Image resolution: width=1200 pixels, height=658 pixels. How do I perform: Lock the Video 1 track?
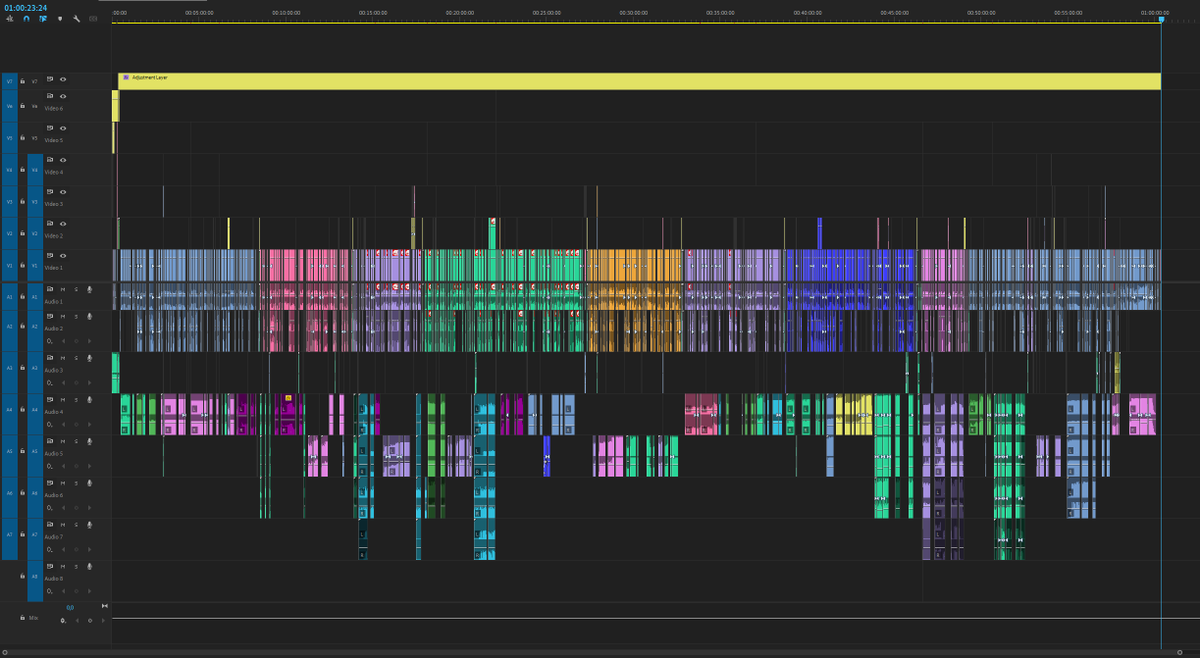[22, 266]
